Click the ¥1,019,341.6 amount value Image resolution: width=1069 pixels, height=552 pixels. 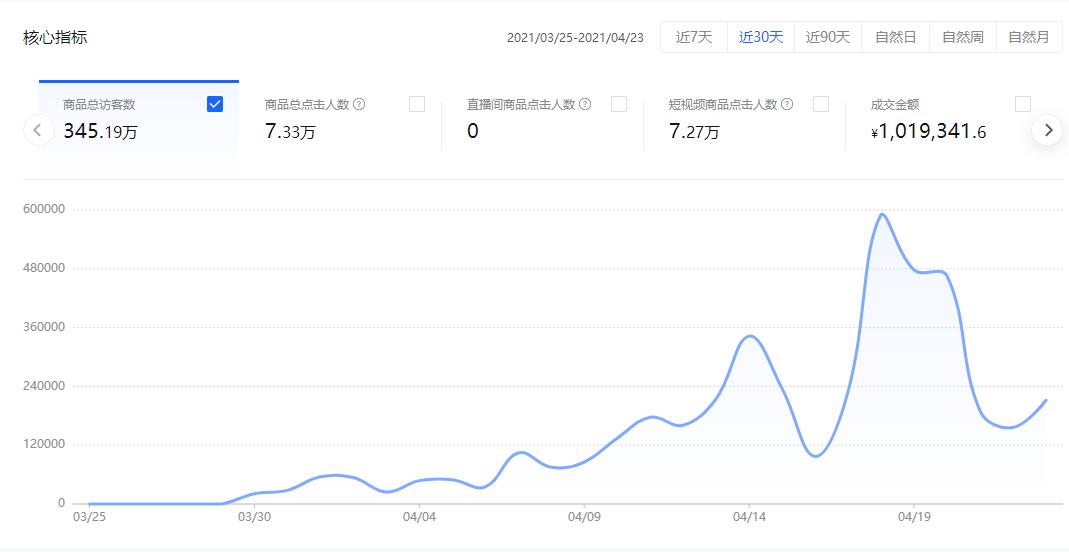929,132
